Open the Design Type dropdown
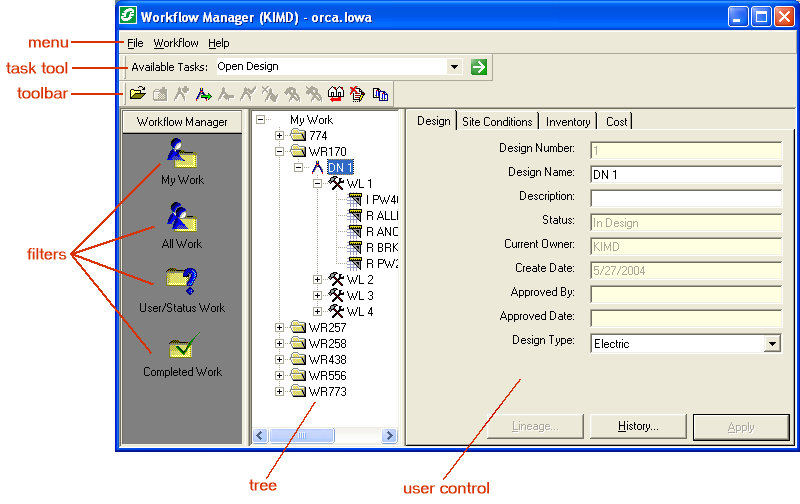Screen dimensions: 800x504 (771, 344)
